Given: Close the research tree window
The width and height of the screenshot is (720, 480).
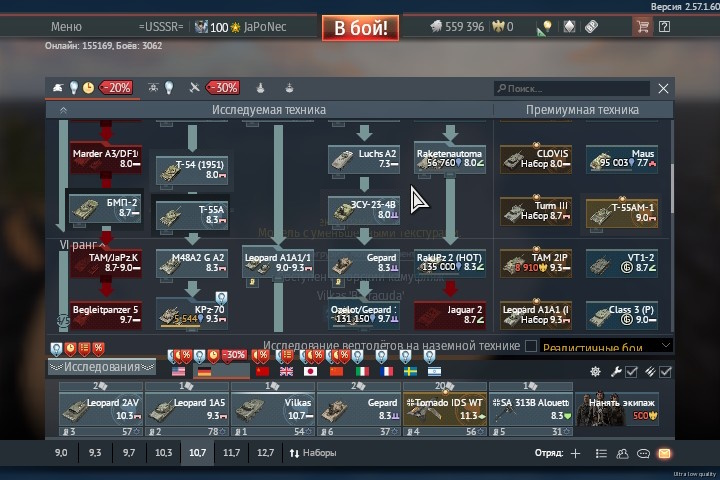Looking at the screenshot, I should (x=663, y=88).
